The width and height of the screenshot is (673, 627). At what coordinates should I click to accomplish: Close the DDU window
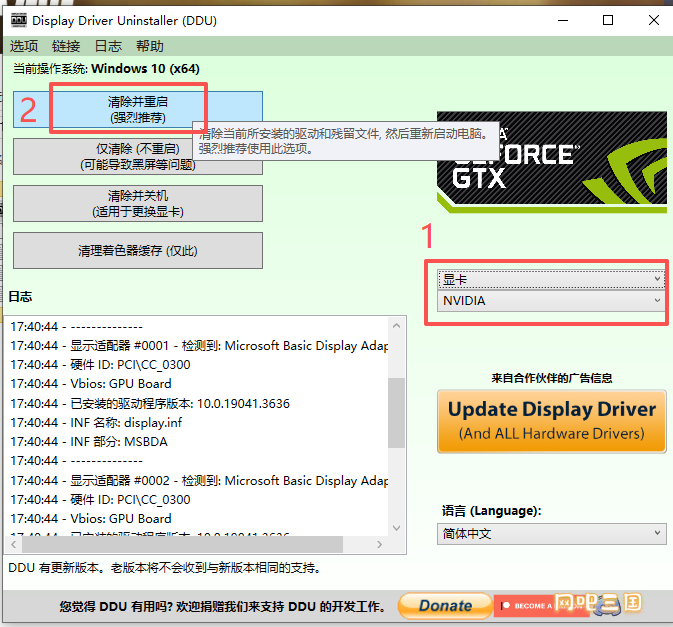[x=654, y=20]
